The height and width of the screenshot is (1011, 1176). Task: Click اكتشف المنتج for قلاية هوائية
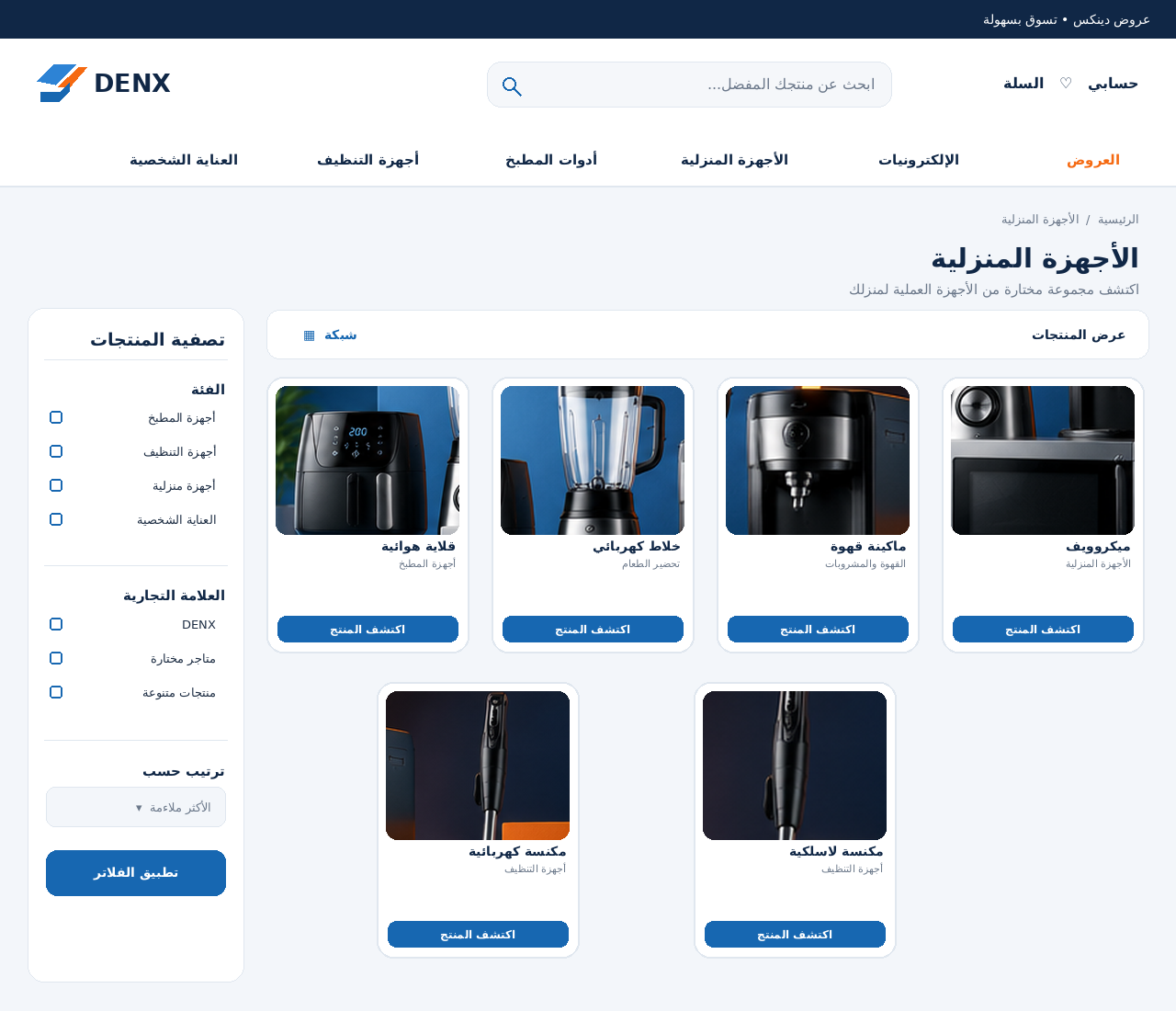tap(367, 630)
